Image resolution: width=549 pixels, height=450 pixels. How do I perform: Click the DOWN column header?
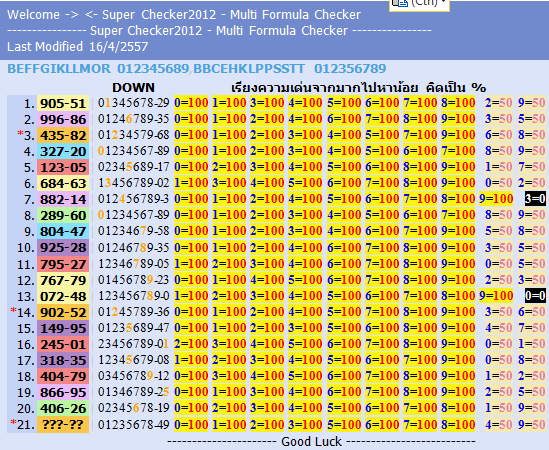tap(133, 88)
